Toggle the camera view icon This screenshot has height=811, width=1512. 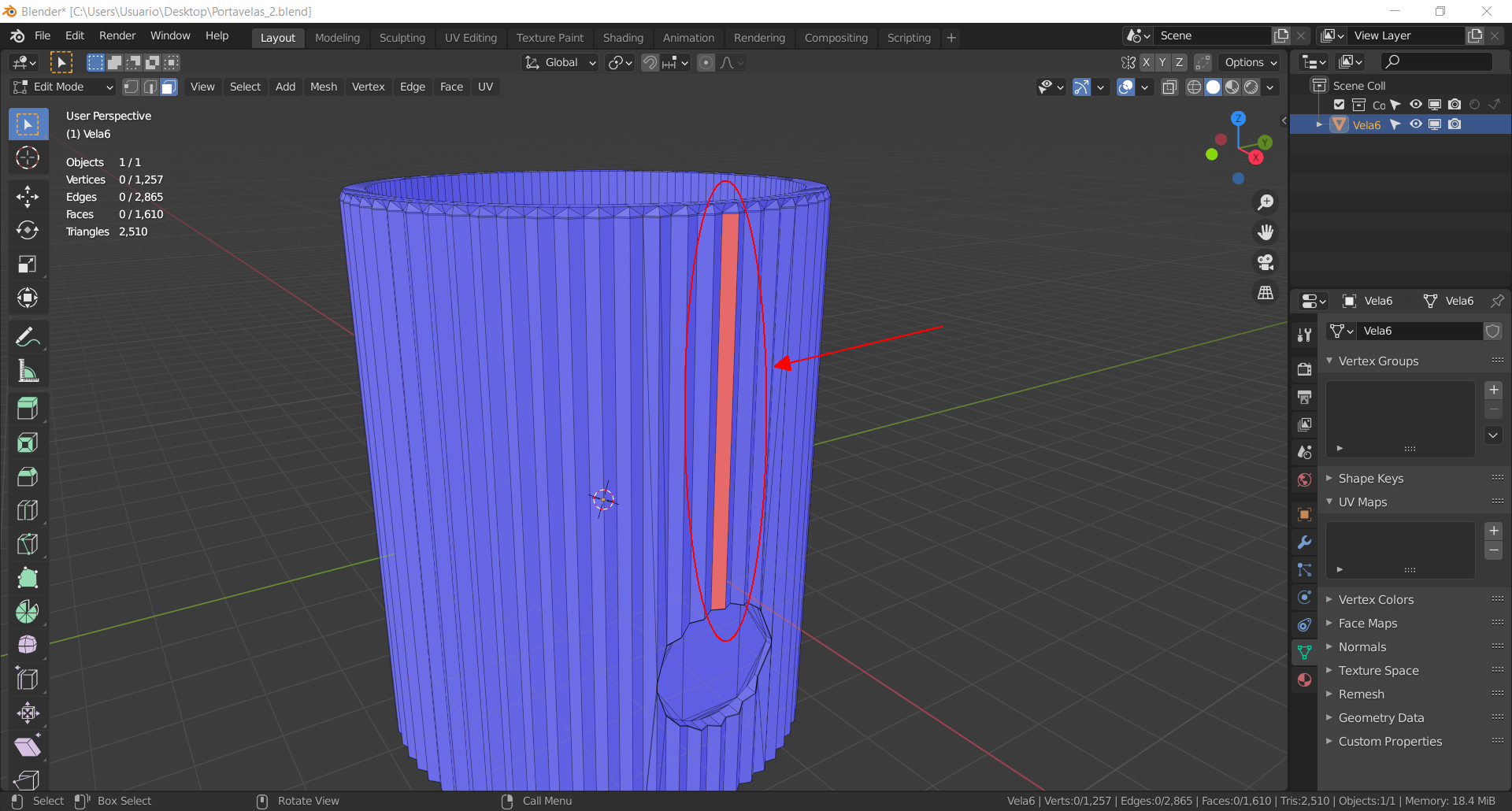pos(1266,262)
